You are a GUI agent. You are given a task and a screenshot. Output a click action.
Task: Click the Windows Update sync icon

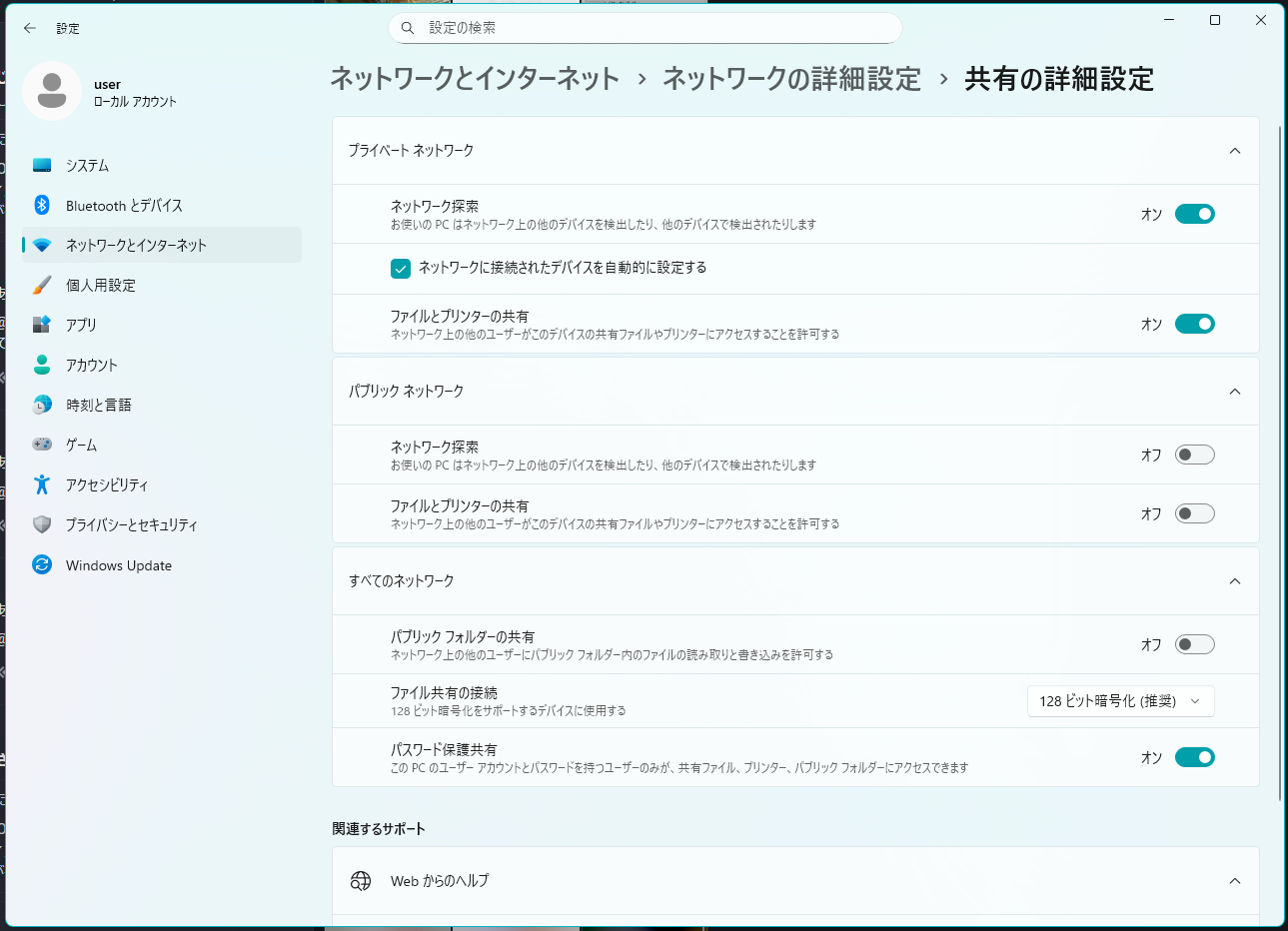pos(42,564)
